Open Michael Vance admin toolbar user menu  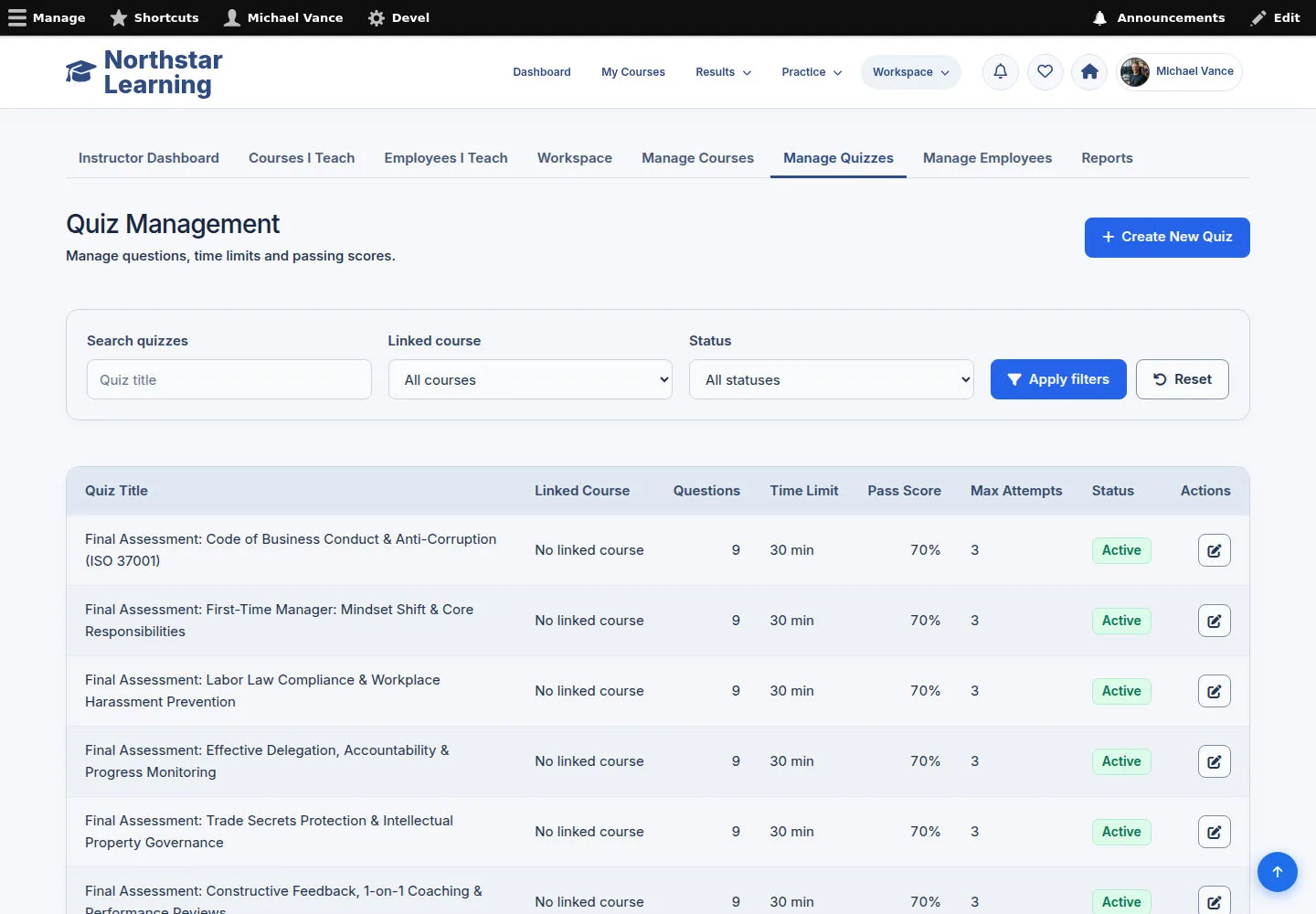pos(283,17)
